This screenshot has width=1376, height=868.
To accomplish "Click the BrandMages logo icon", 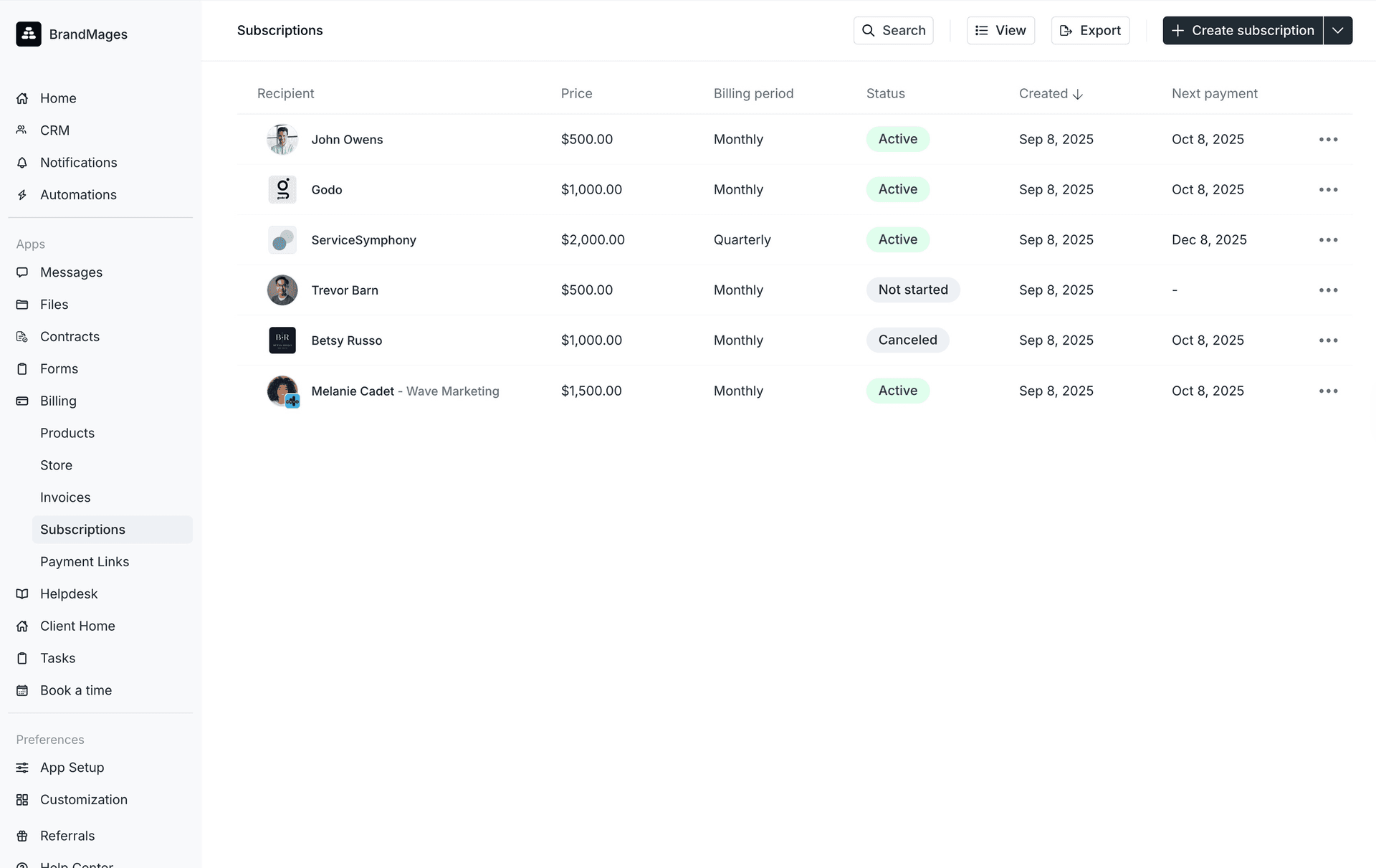I will [29, 34].
